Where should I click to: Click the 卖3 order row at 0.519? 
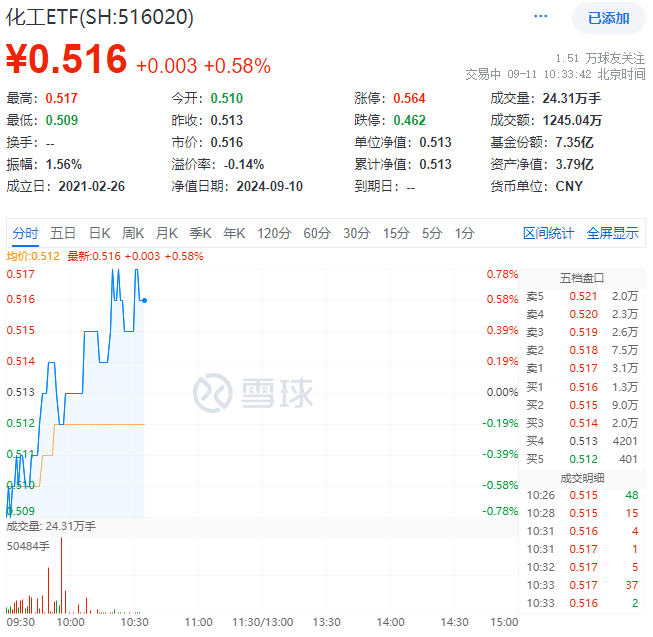point(582,332)
